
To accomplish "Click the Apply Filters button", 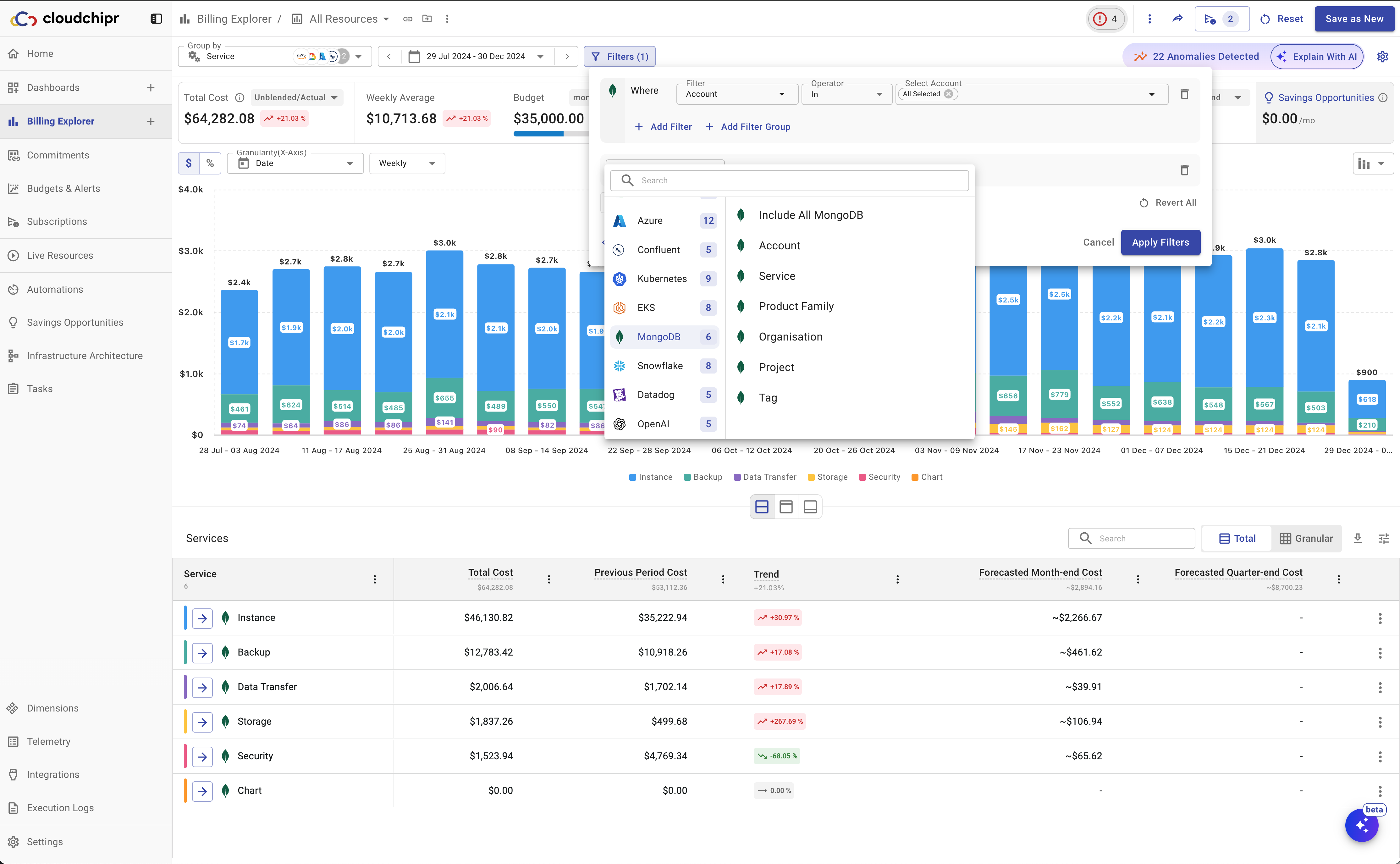I will click(x=1160, y=242).
